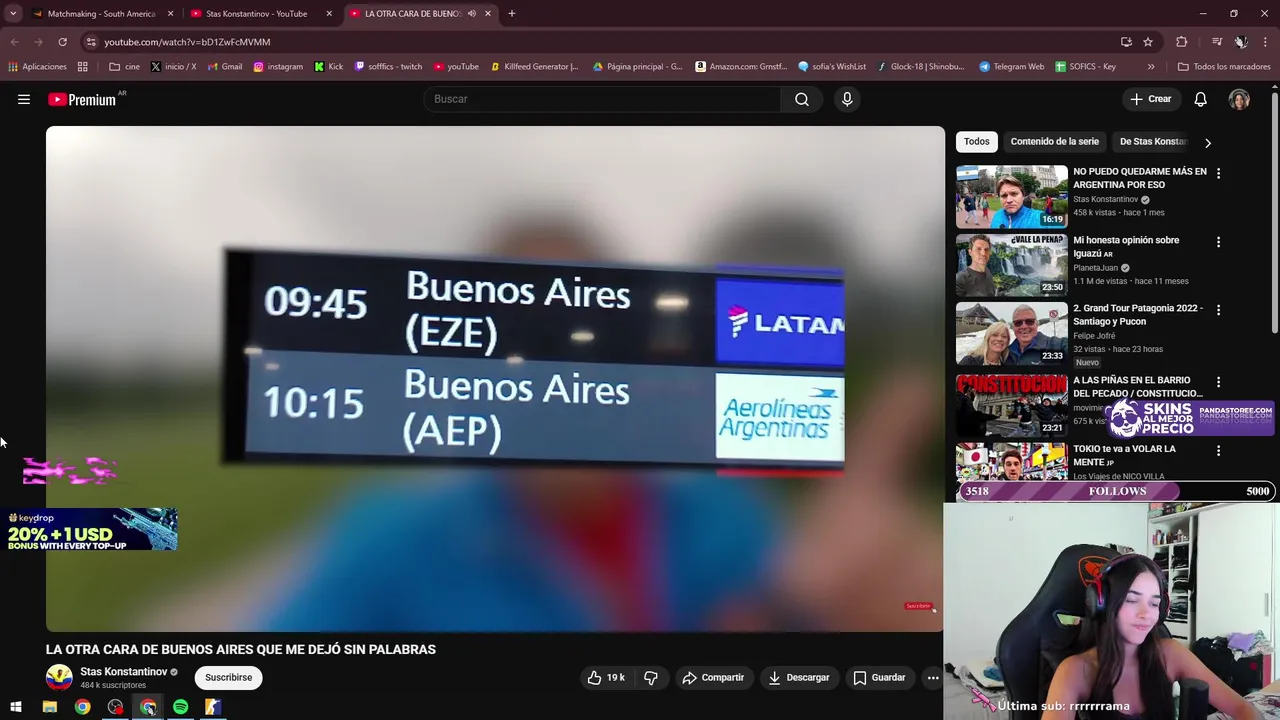
Task: Open File Explorer from the taskbar
Action: pos(49,707)
